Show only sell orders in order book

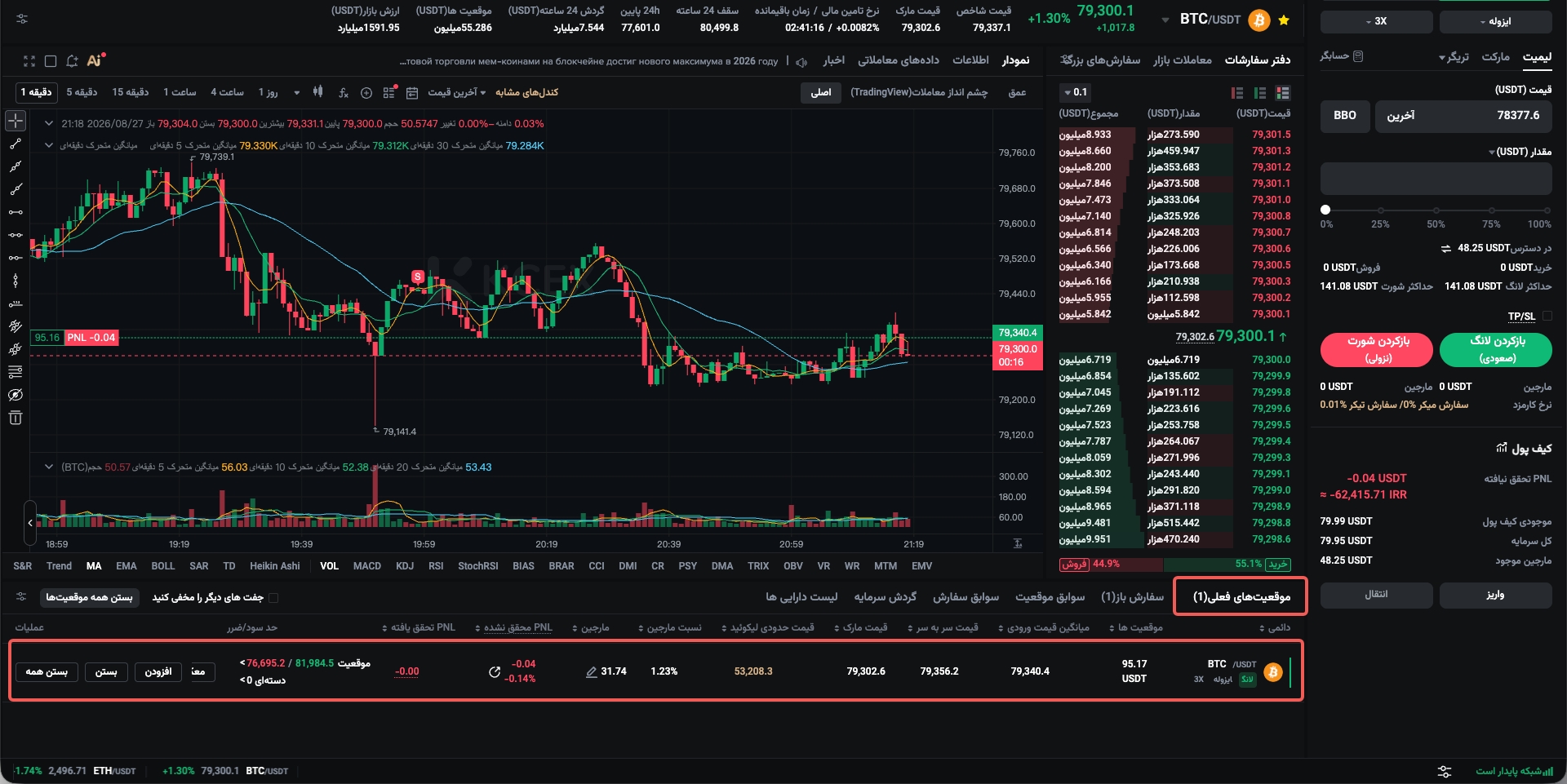1237,93
